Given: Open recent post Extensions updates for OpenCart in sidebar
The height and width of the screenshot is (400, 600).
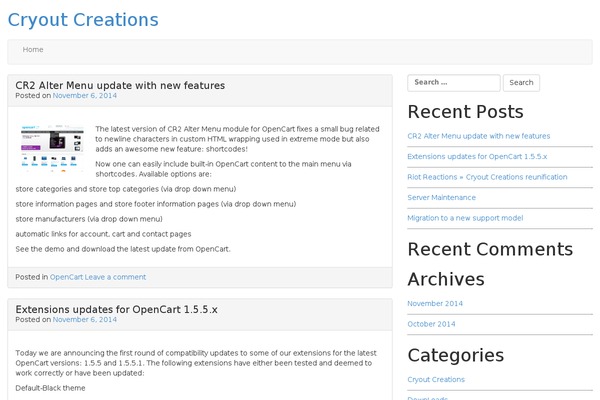Looking at the screenshot, I should [477, 157].
